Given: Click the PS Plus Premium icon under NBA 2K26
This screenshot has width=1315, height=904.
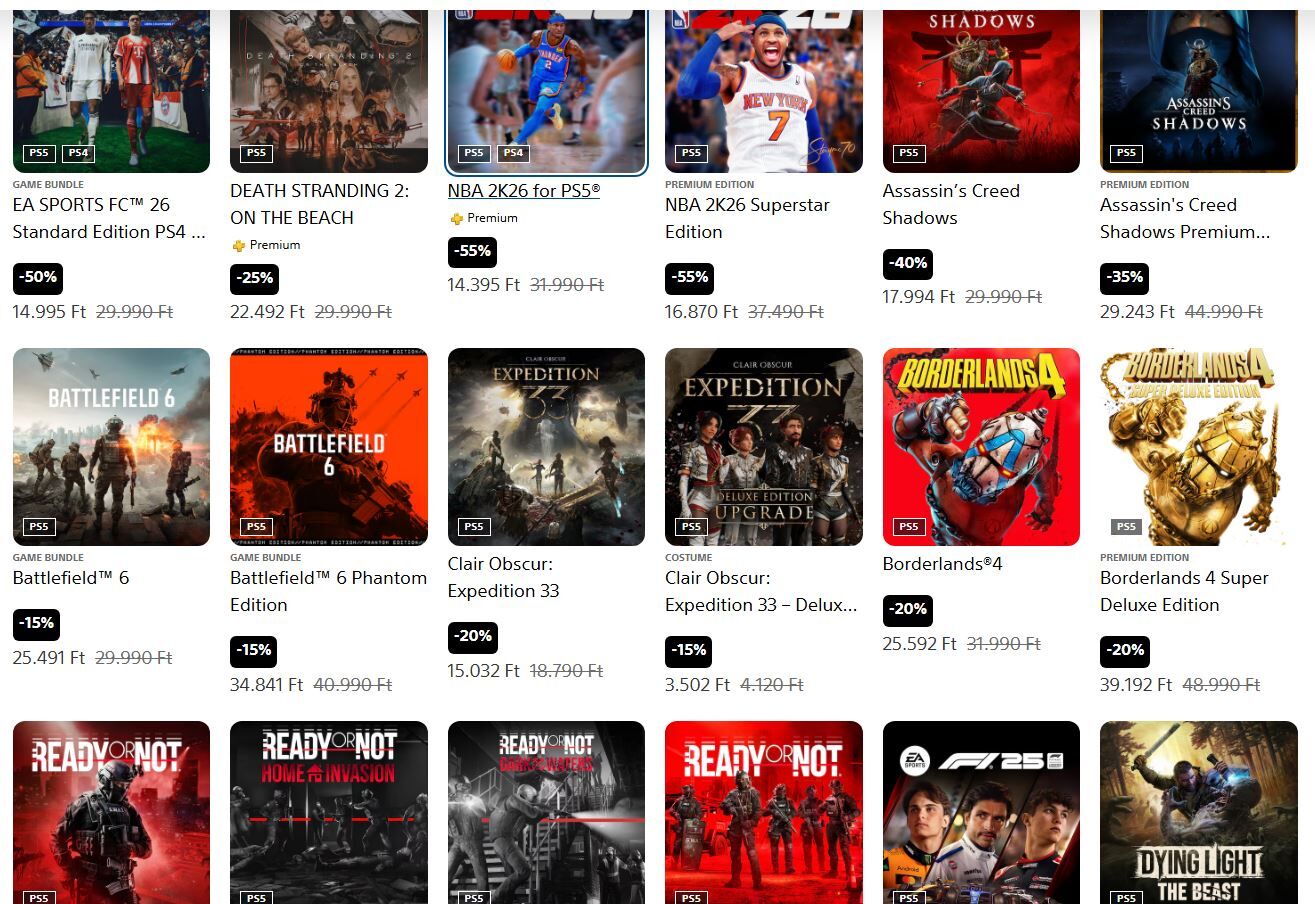Looking at the screenshot, I should point(456,218).
